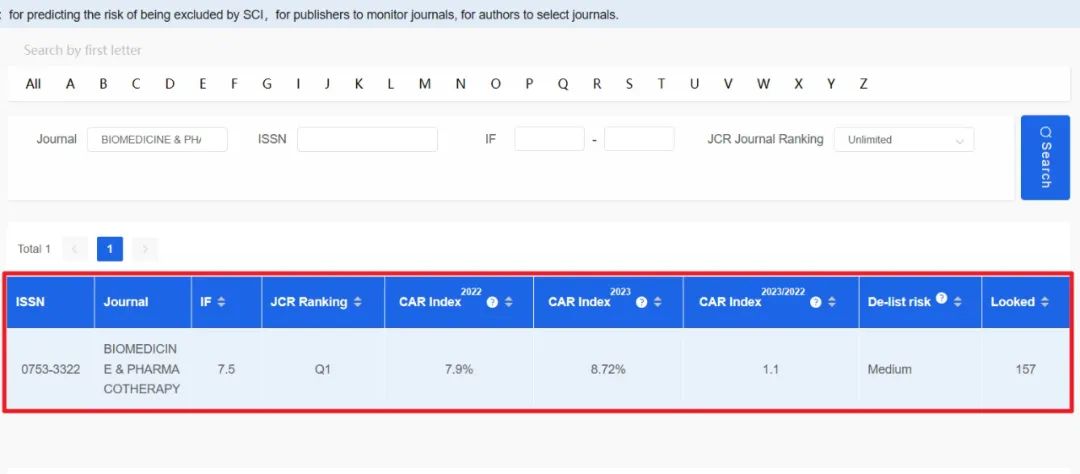Select JCR ranking Q1 cell
1080x474 pixels.
coord(322,369)
